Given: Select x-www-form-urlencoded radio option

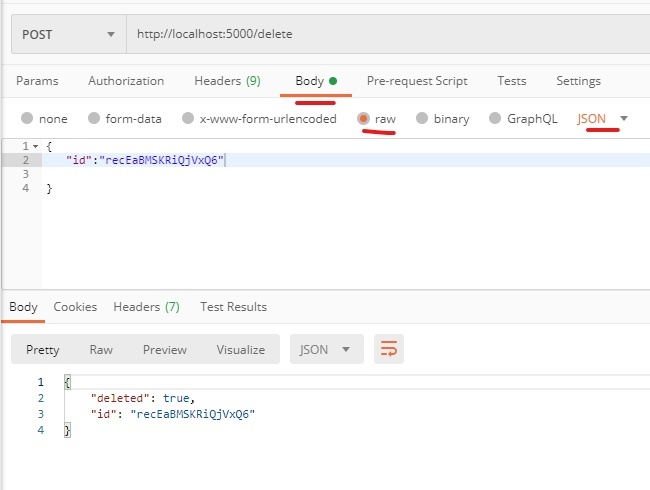Looking at the screenshot, I should click(x=187, y=118).
